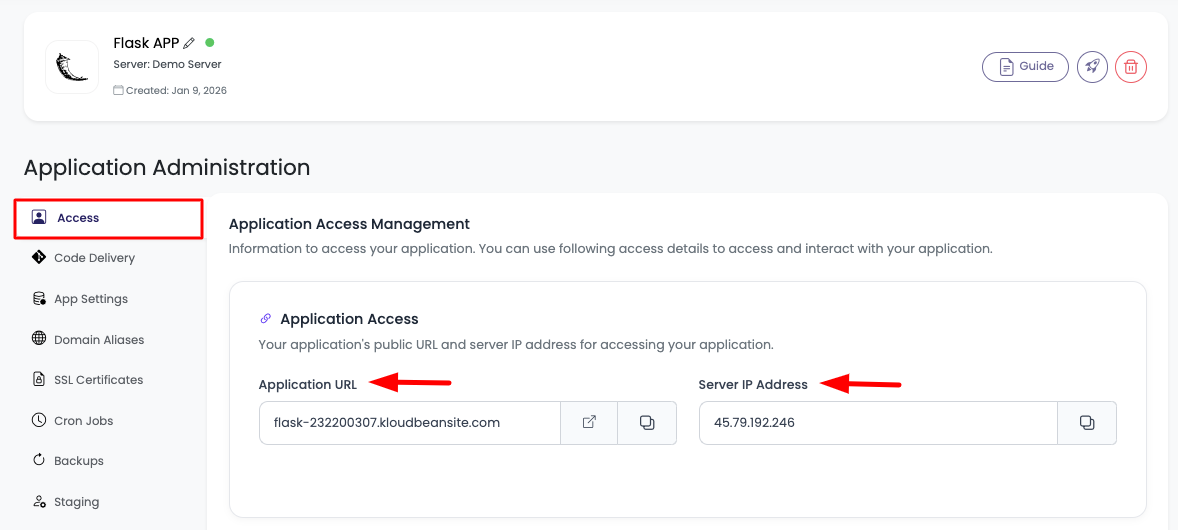This screenshot has height=530, width=1178.
Task: Click the Cron Jobs clock icon
Action: pos(38,420)
